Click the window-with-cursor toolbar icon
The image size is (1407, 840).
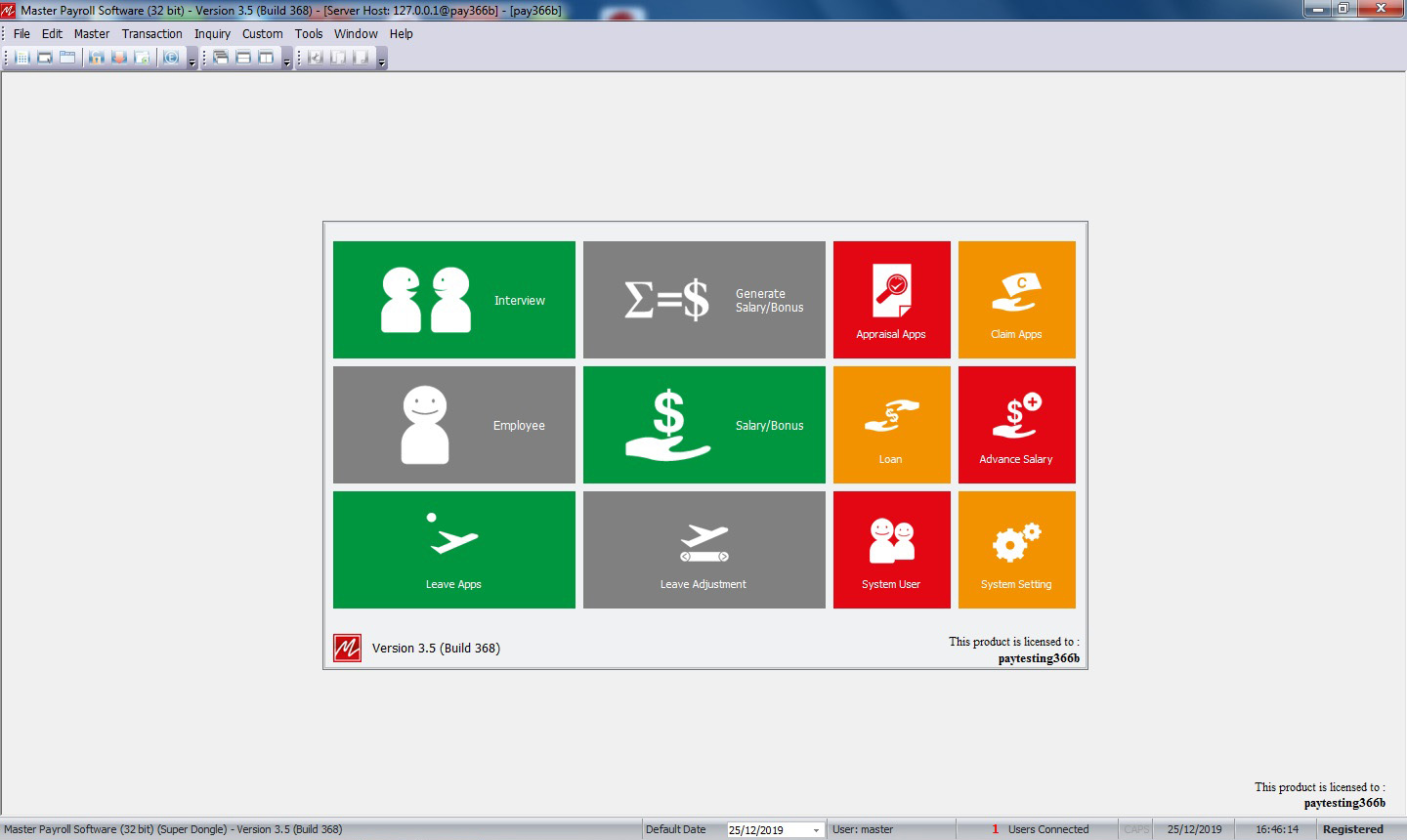45,58
